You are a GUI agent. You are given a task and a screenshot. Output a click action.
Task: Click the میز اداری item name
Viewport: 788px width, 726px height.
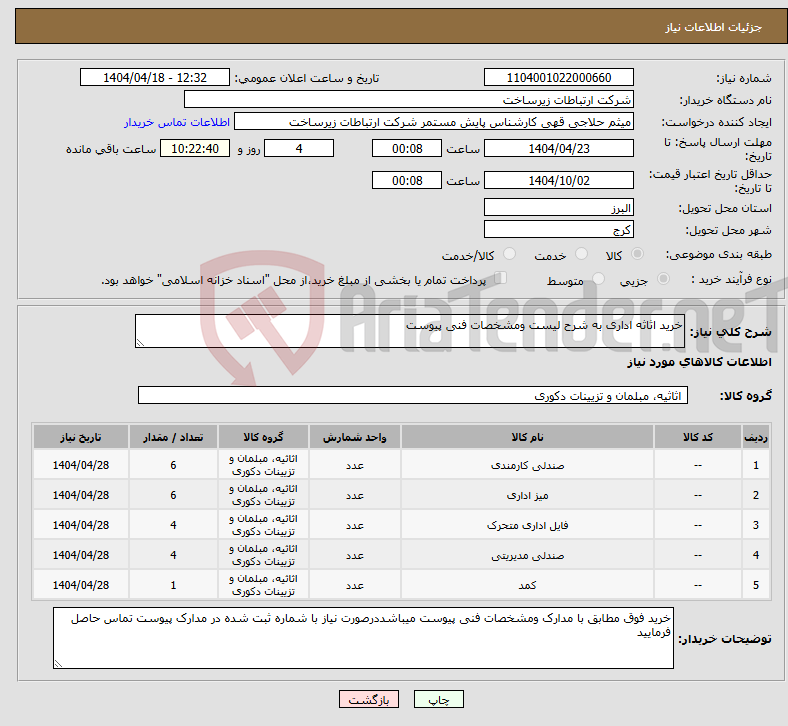click(527, 496)
